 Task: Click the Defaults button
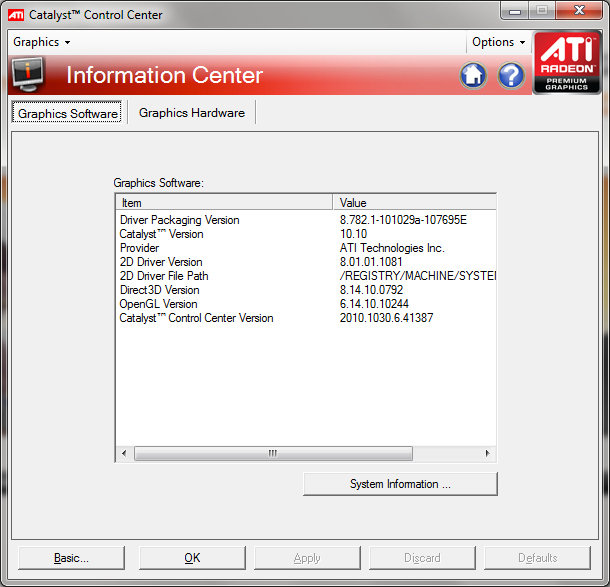click(x=537, y=558)
